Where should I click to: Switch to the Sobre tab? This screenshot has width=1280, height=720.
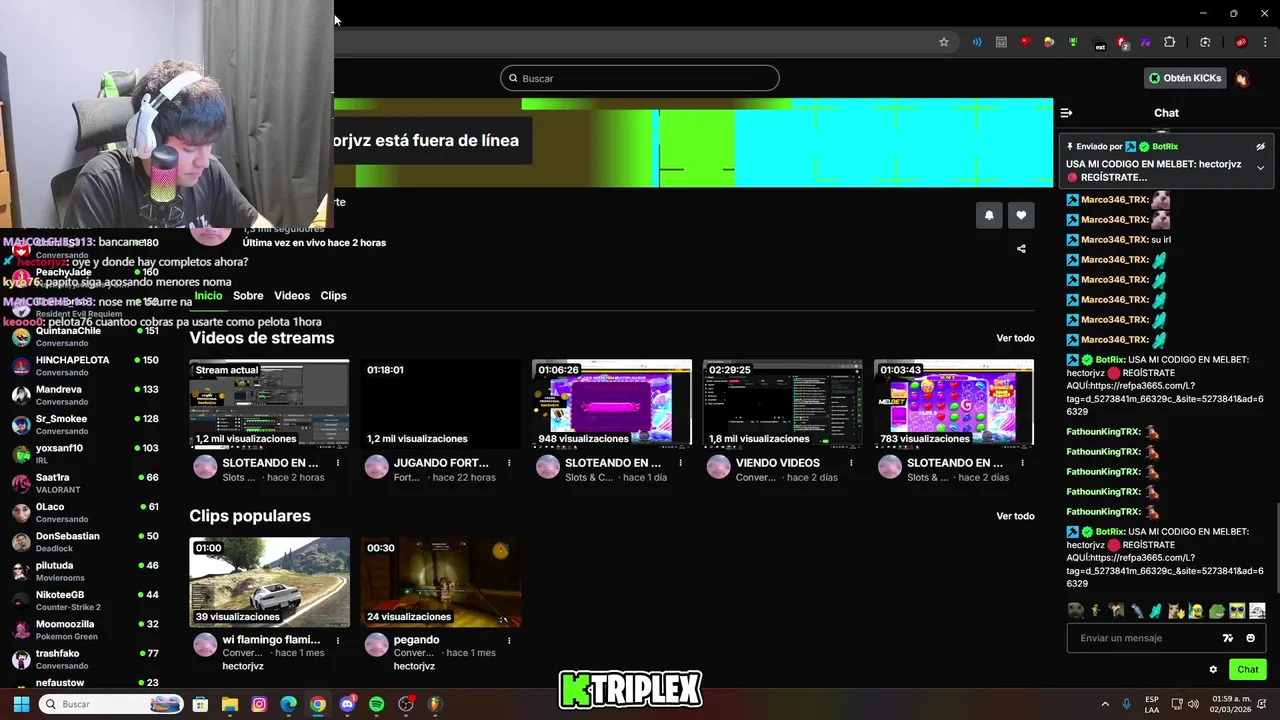(x=248, y=296)
